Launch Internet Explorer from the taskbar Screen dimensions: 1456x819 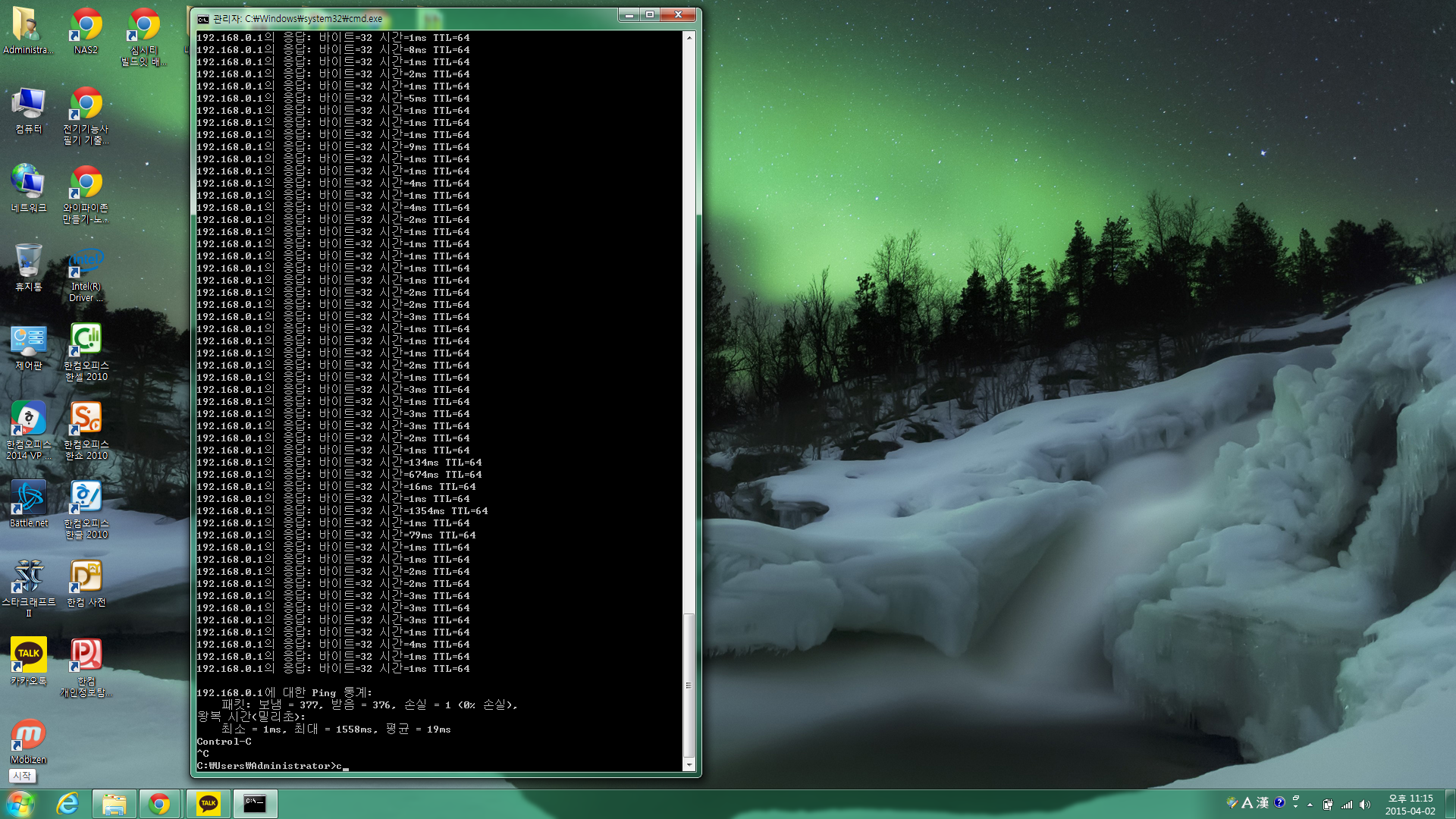[67, 804]
